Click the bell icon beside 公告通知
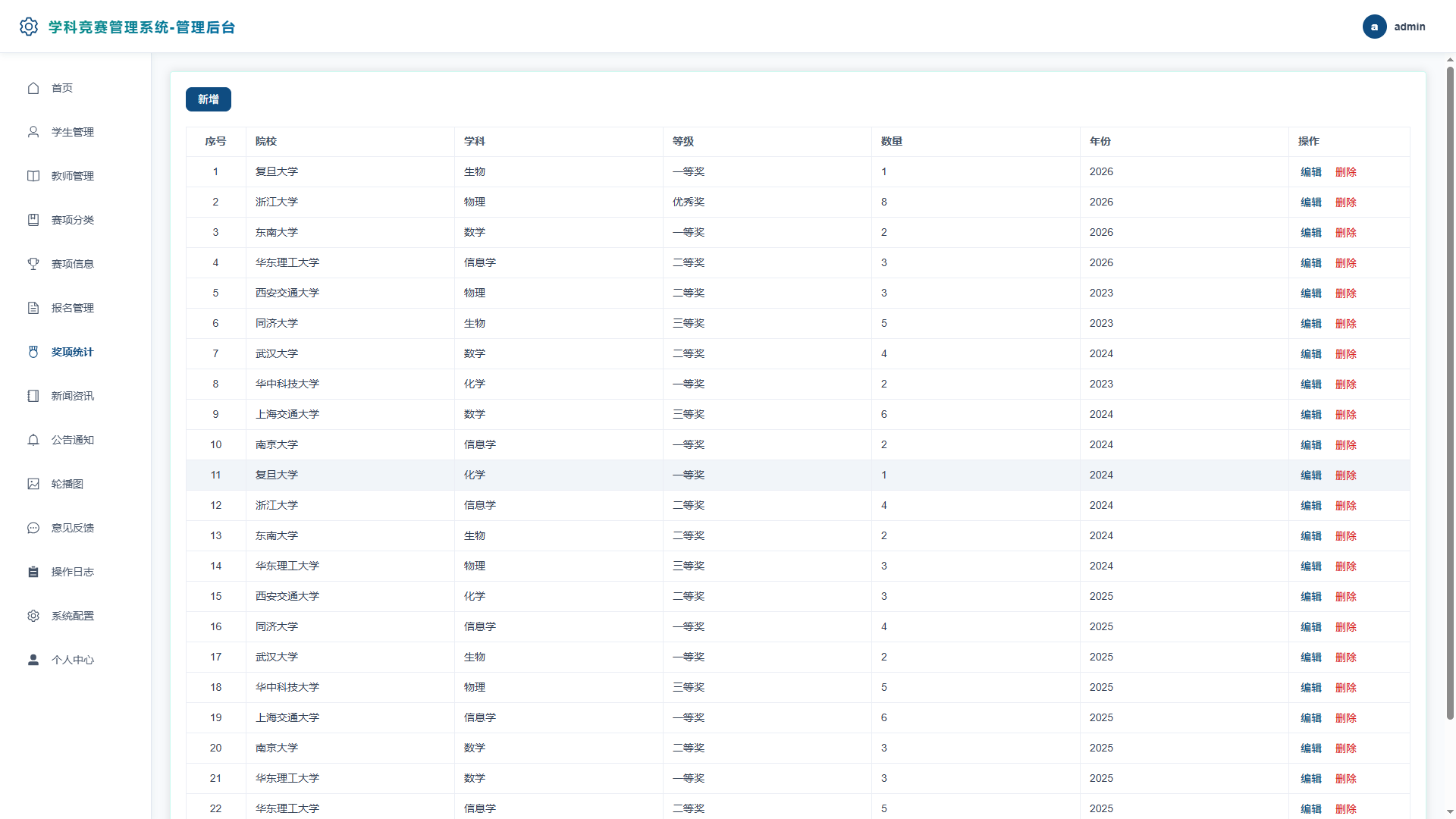The width and height of the screenshot is (1456, 819). (33, 440)
